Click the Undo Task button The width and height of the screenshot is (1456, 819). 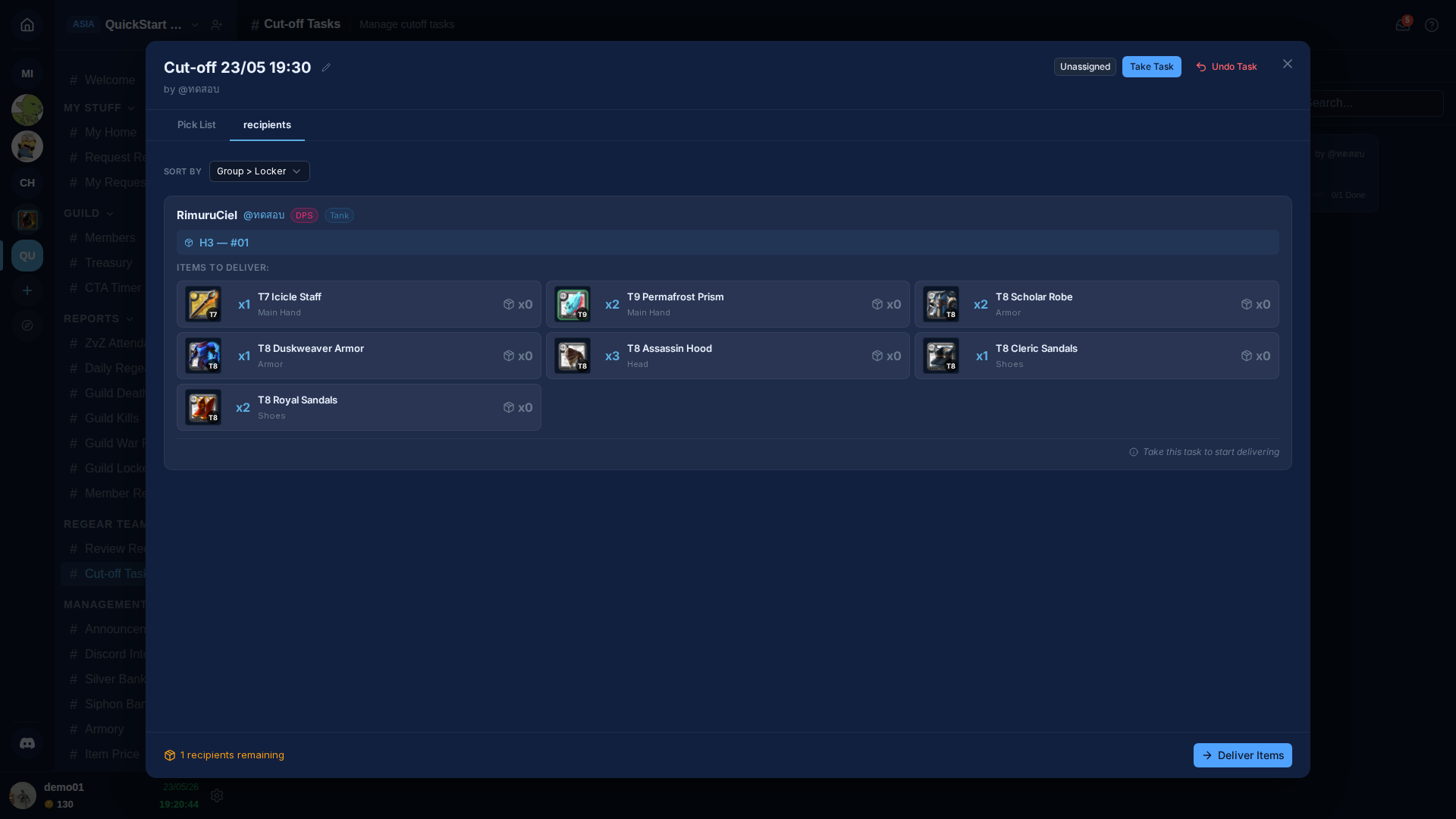(1226, 67)
